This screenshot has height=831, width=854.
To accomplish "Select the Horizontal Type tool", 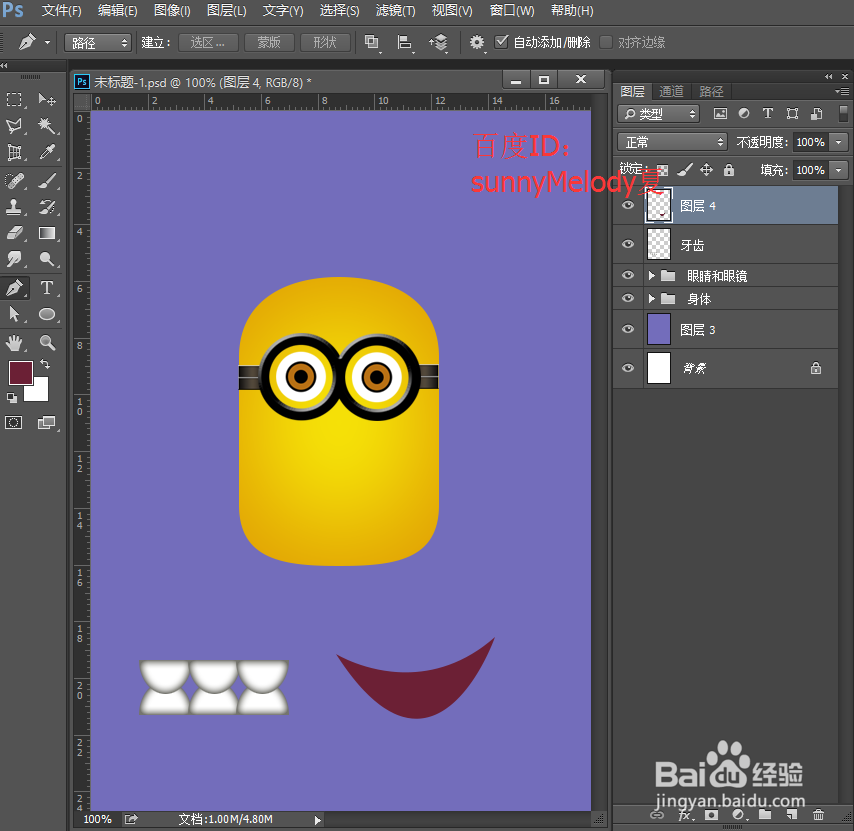I will coord(47,287).
